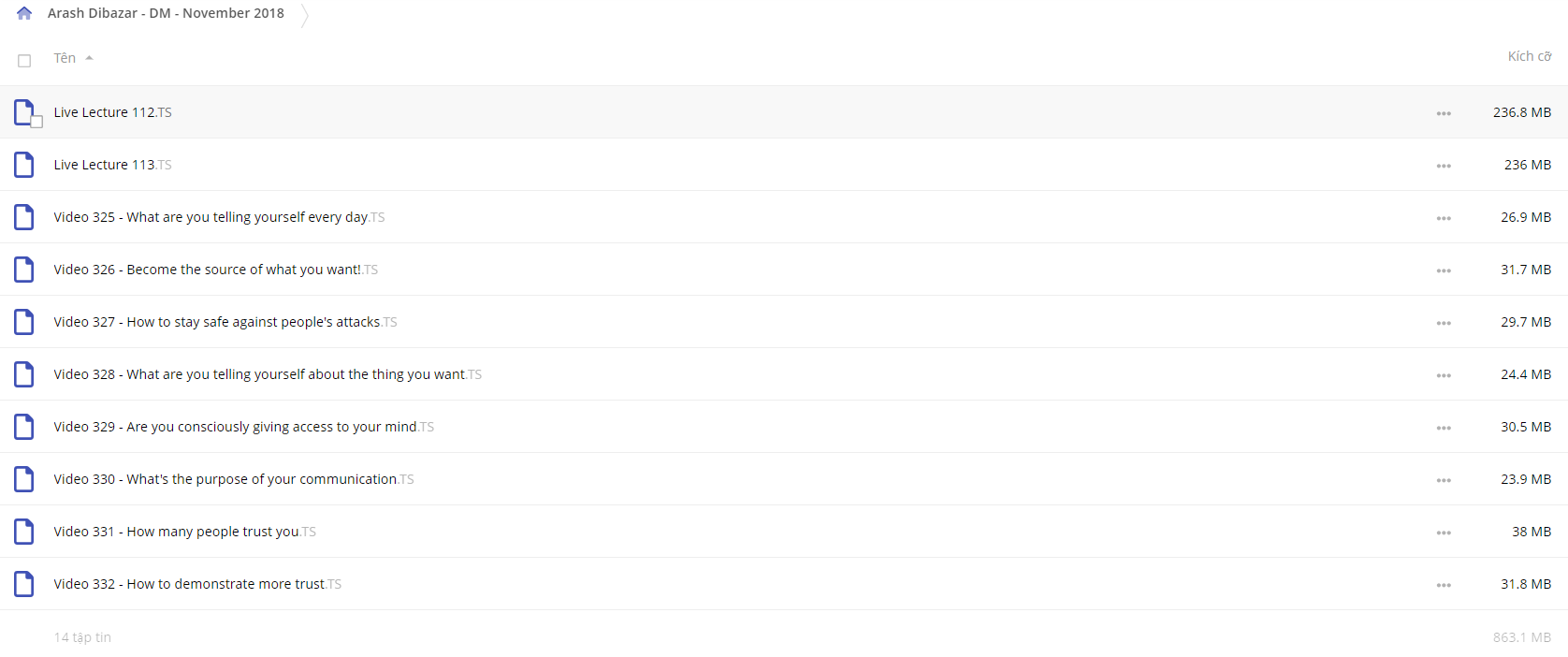Screen dimensions: 1568x657
Task: Open Video 332 How to demonstrate more trust
Action: [197, 584]
